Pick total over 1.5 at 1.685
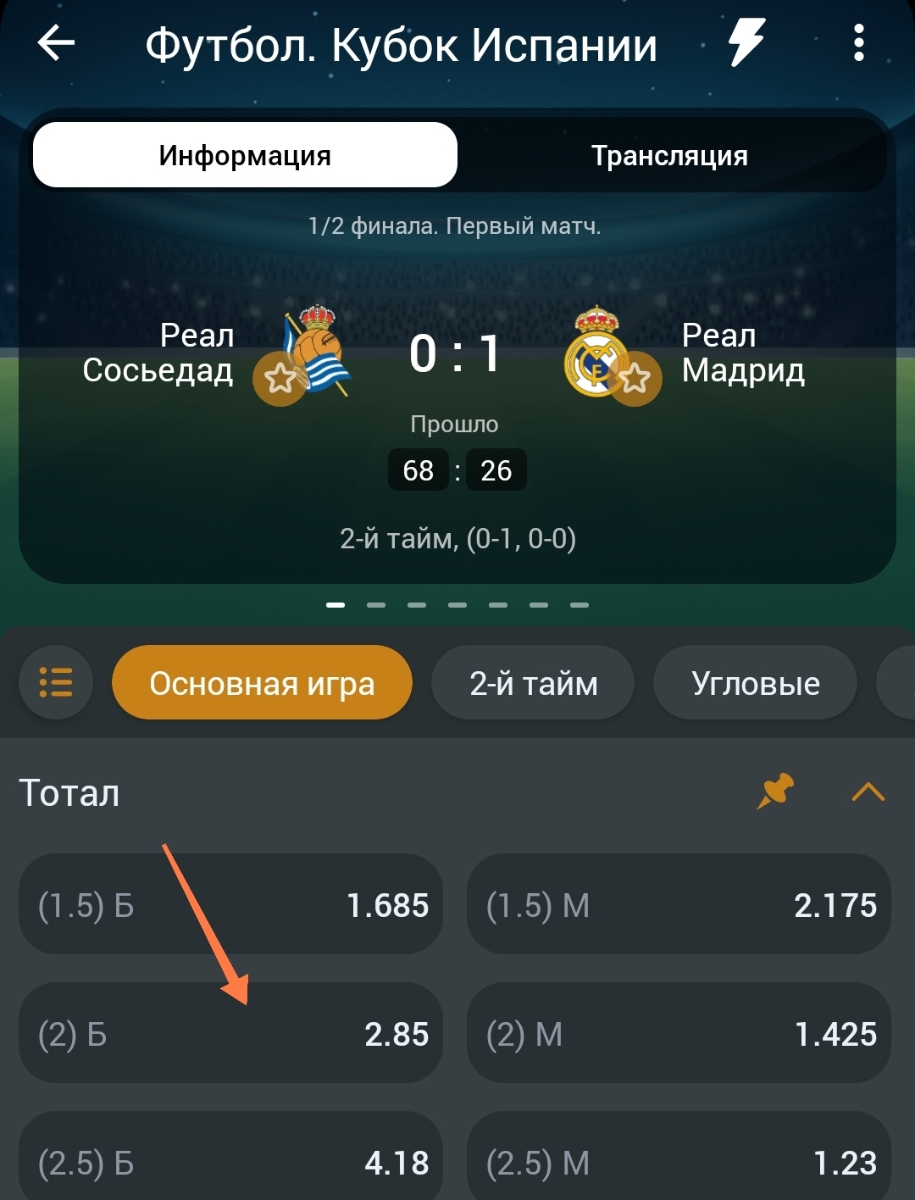Image resolution: width=915 pixels, height=1200 pixels. tap(231, 905)
